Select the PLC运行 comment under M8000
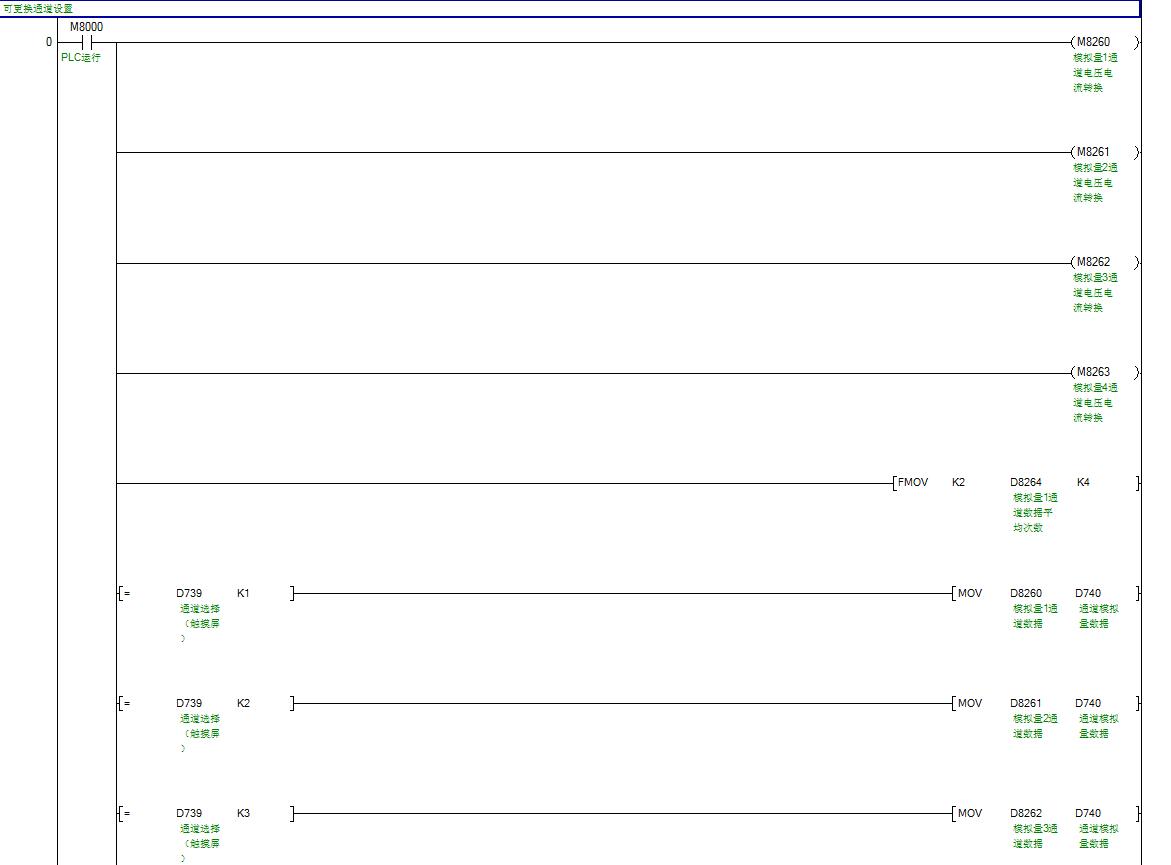The image size is (1171, 865). pyautogui.click(x=80, y=58)
